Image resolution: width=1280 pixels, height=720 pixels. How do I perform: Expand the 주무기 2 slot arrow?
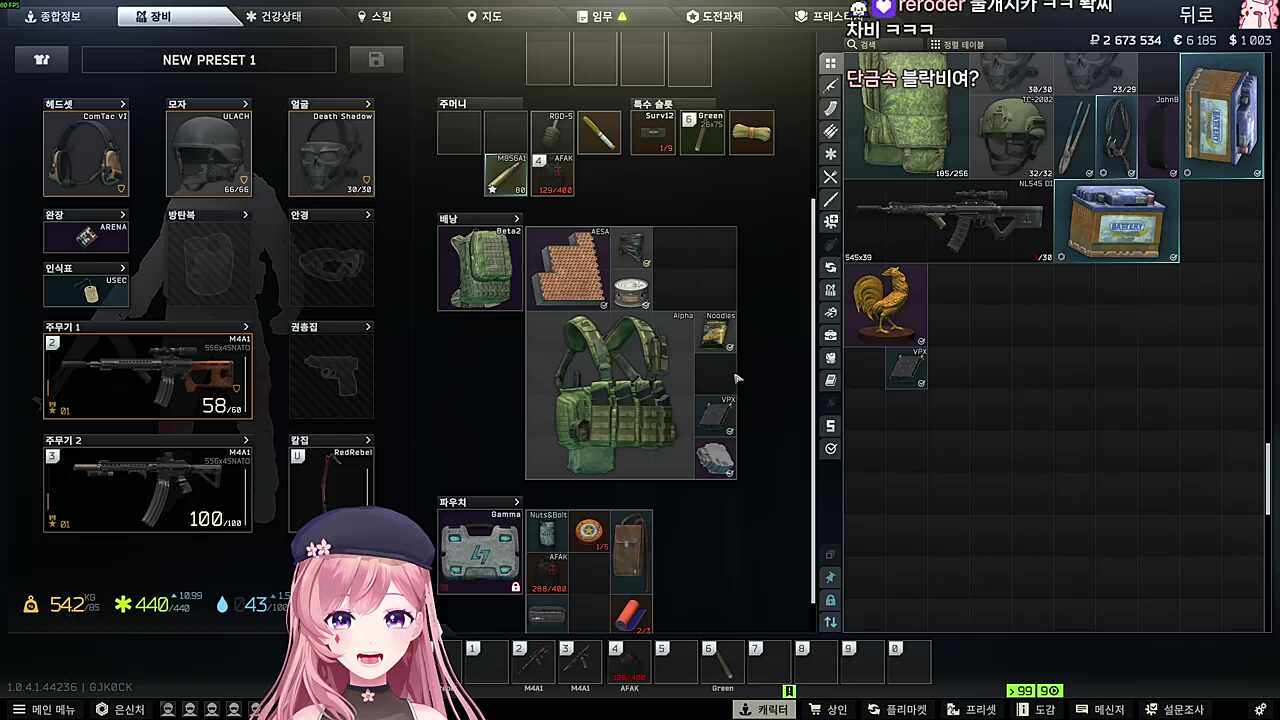pos(245,440)
